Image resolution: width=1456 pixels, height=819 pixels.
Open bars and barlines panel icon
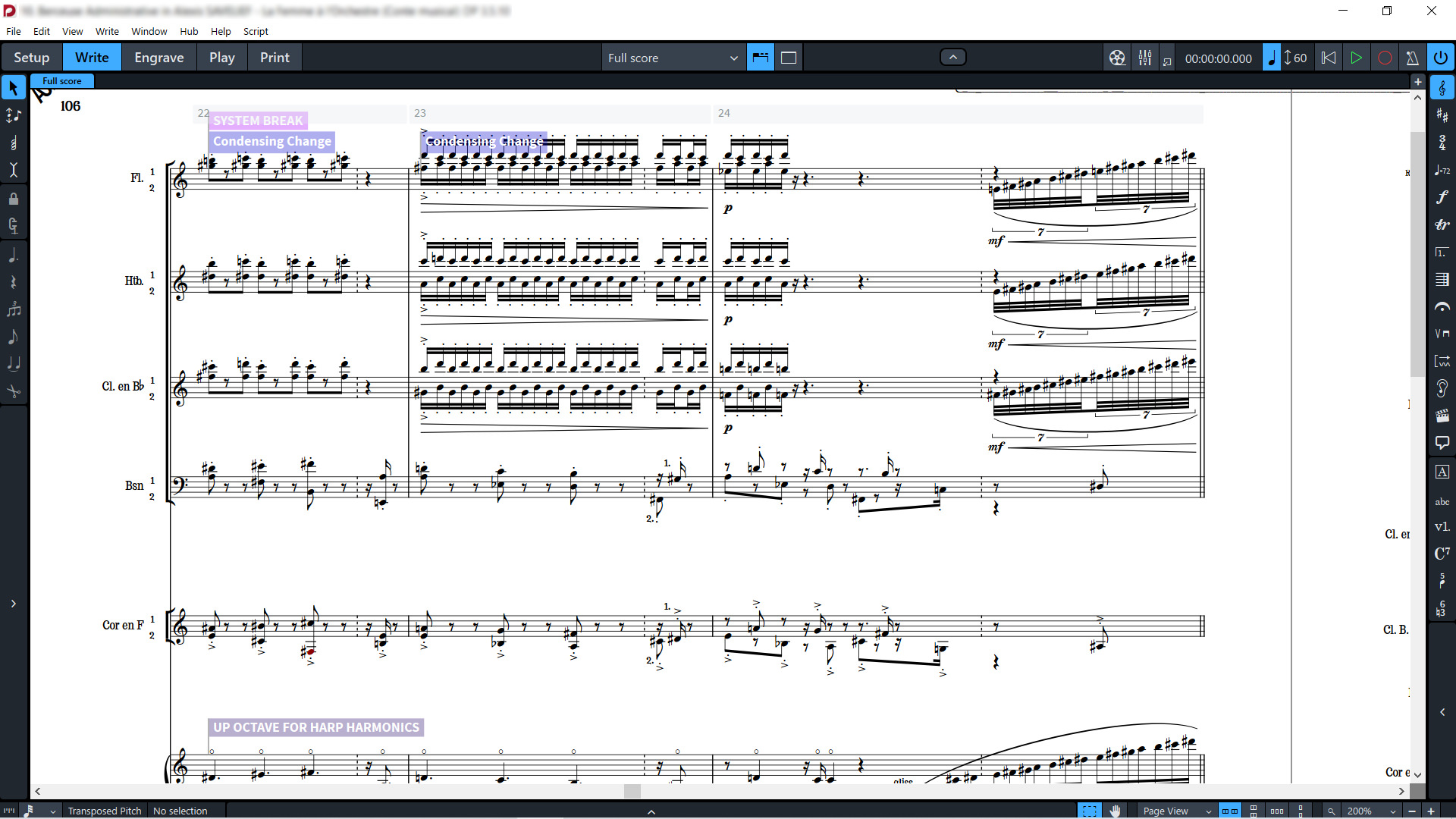1442,279
